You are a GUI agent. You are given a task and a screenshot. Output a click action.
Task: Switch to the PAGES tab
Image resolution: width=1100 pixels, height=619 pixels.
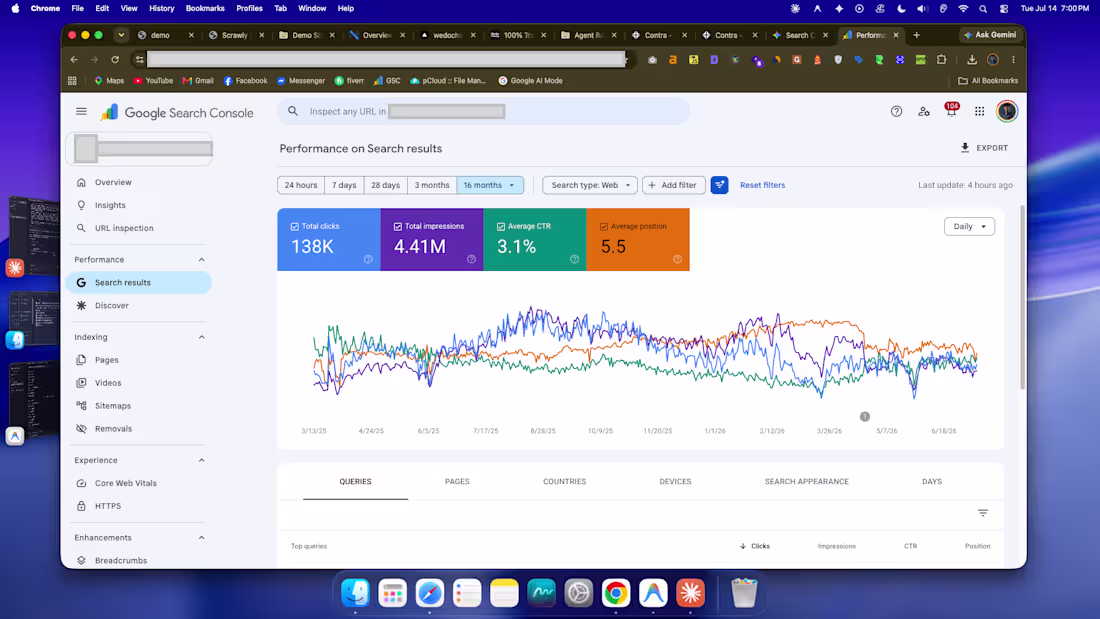point(457,481)
